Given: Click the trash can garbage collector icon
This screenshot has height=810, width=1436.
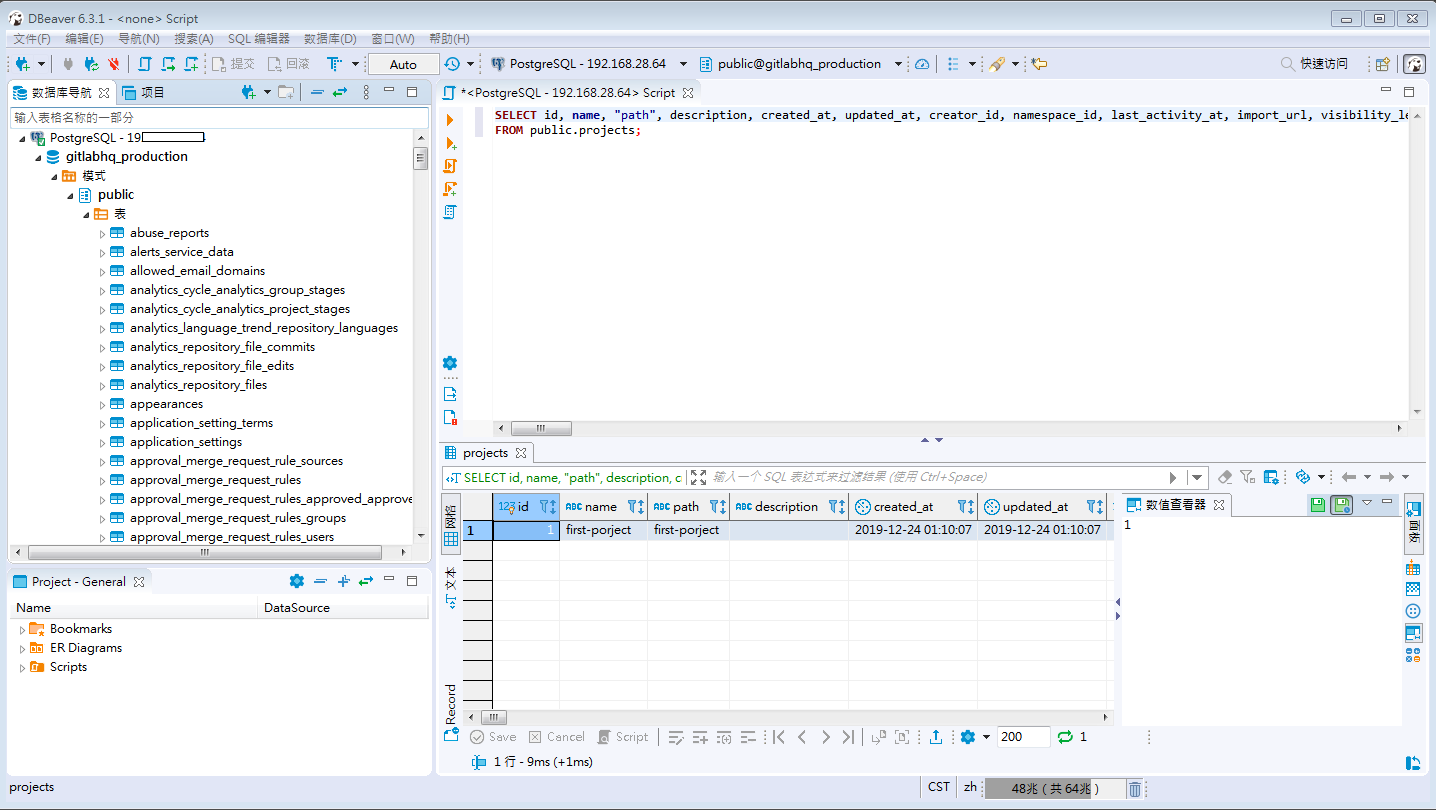Looking at the screenshot, I should pyautogui.click(x=1135, y=788).
